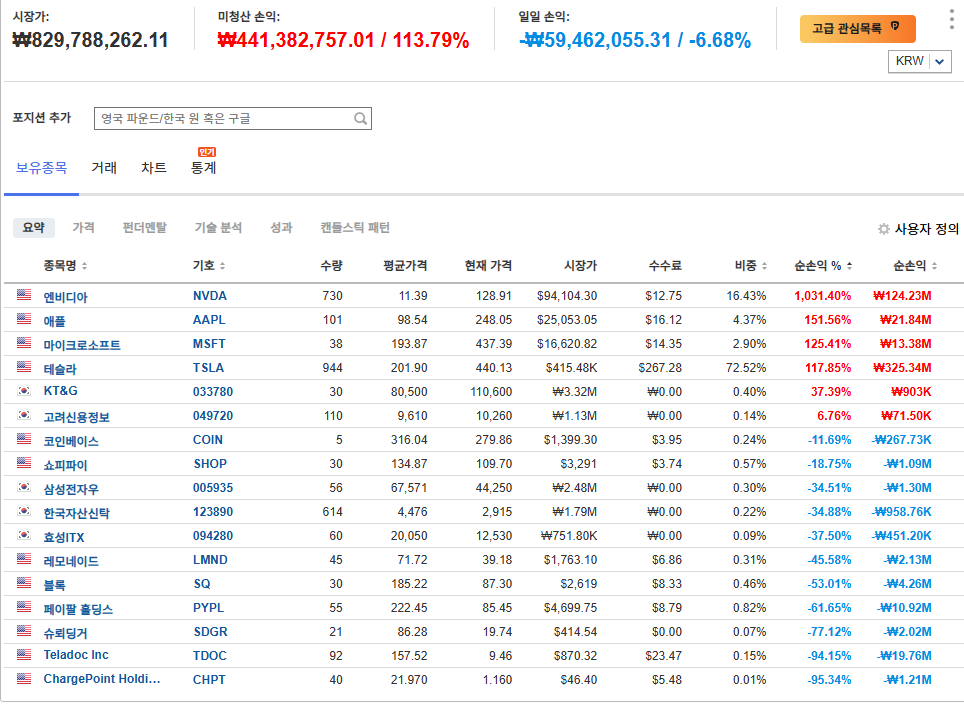This screenshot has height=704, width=964.
Task: Click the US flag in the CHPT row
Action: [24, 678]
